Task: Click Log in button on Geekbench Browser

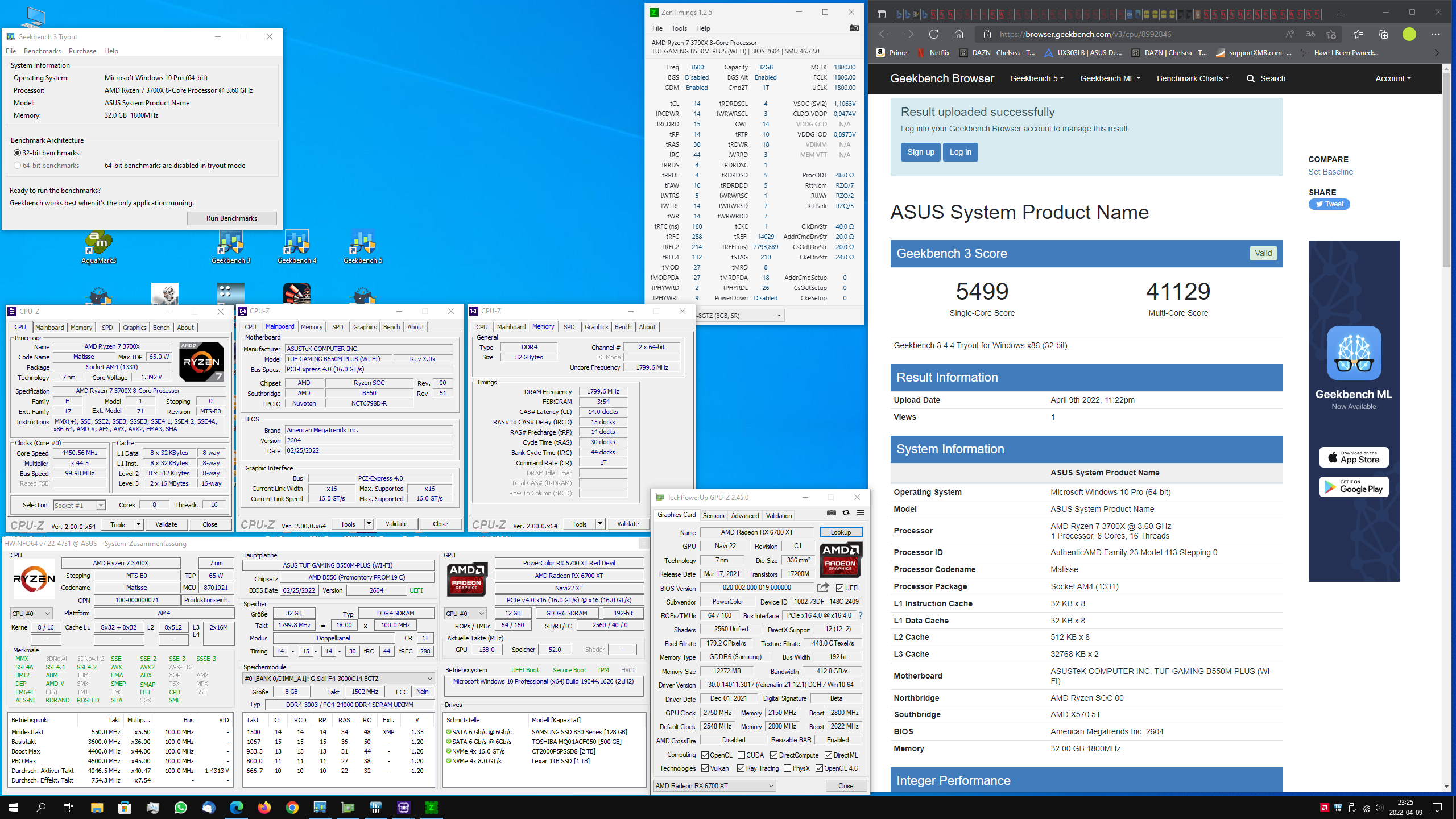Action: [x=960, y=152]
